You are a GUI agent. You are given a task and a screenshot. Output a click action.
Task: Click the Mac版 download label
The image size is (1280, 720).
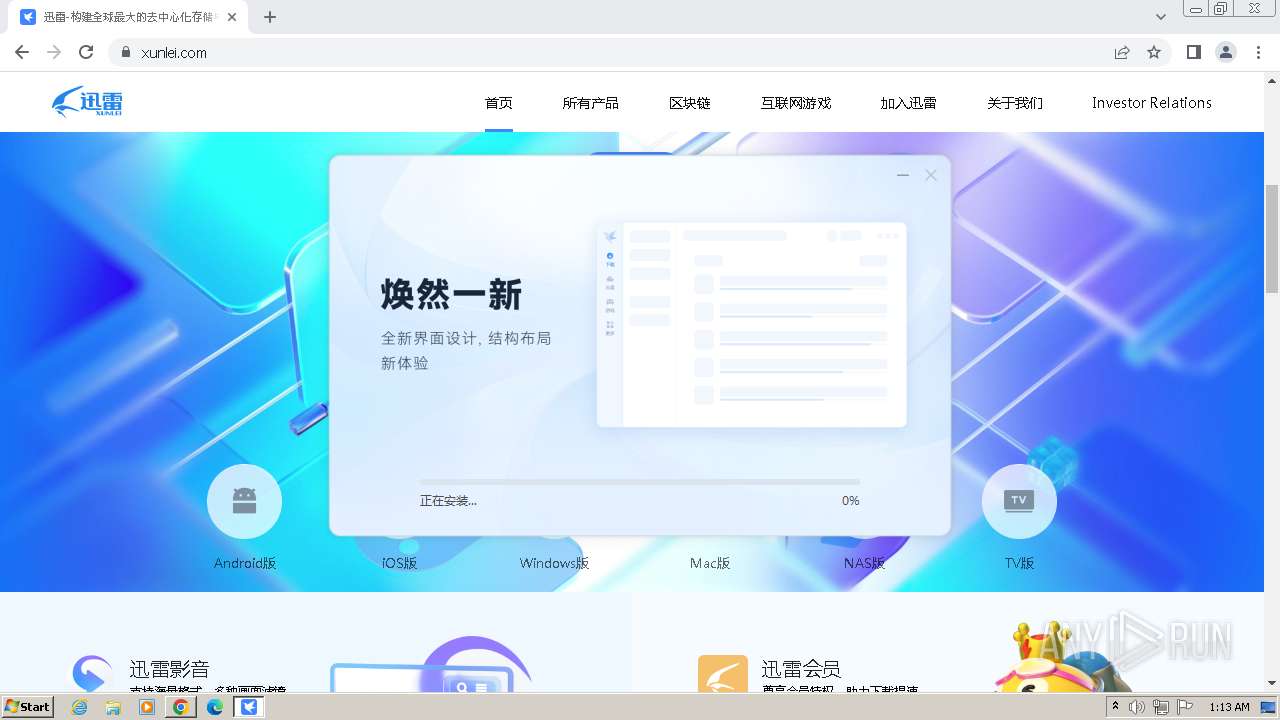[x=710, y=563]
